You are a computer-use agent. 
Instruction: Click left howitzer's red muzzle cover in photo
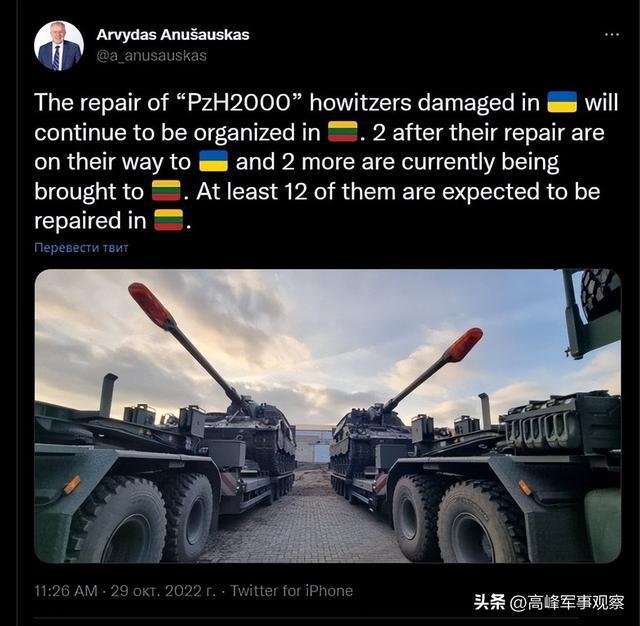coord(152,306)
